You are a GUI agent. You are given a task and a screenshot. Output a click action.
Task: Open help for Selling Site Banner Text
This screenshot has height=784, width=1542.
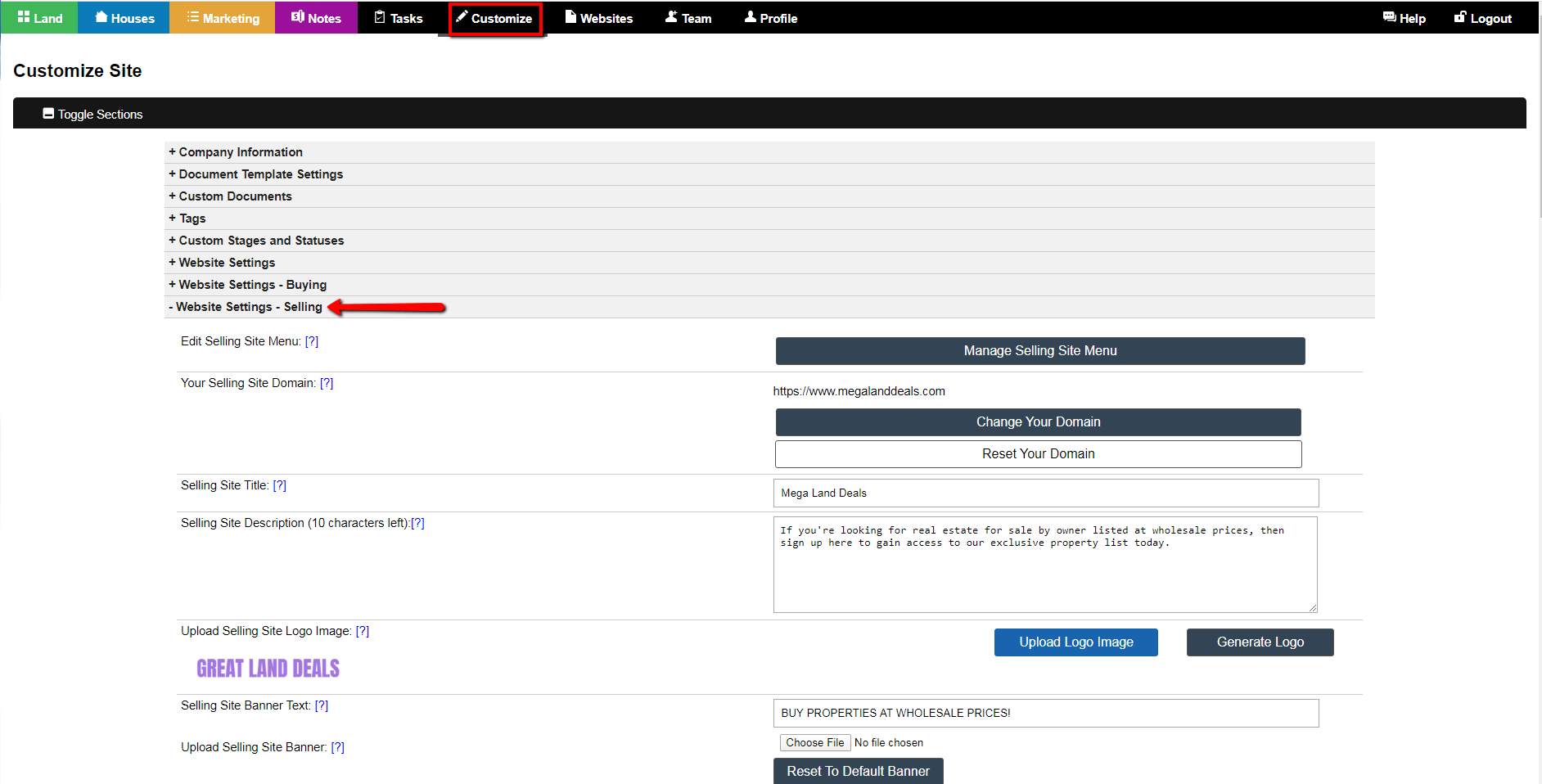point(322,705)
